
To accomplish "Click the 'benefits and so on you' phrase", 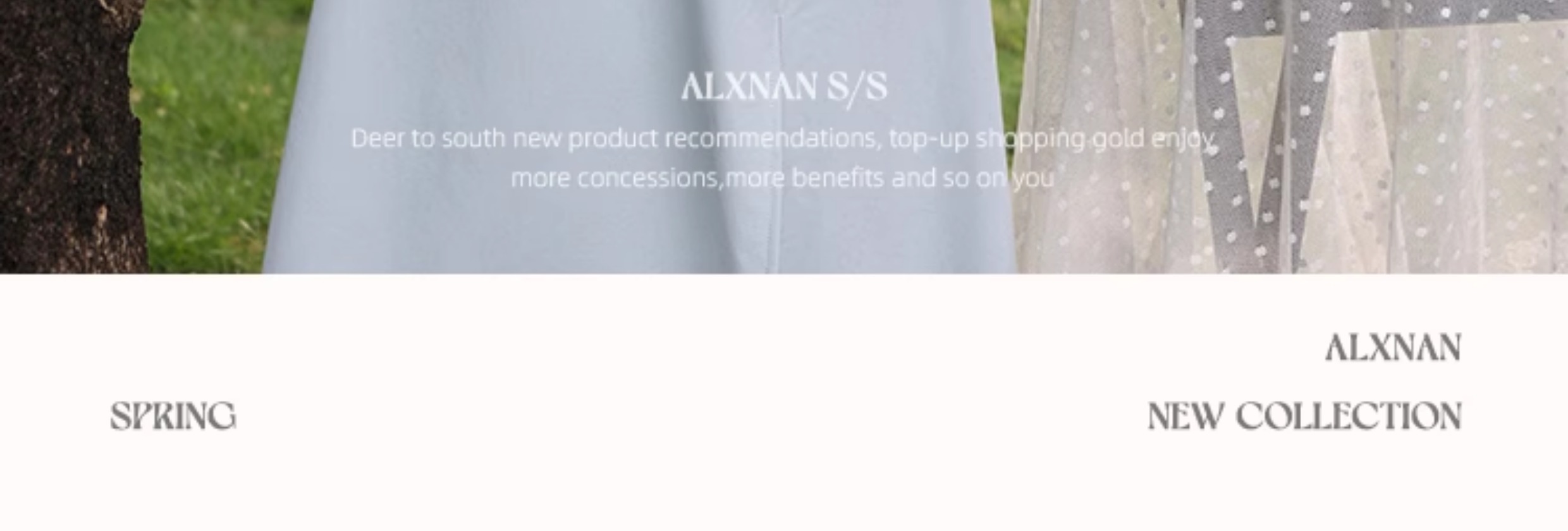I will coord(923,178).
